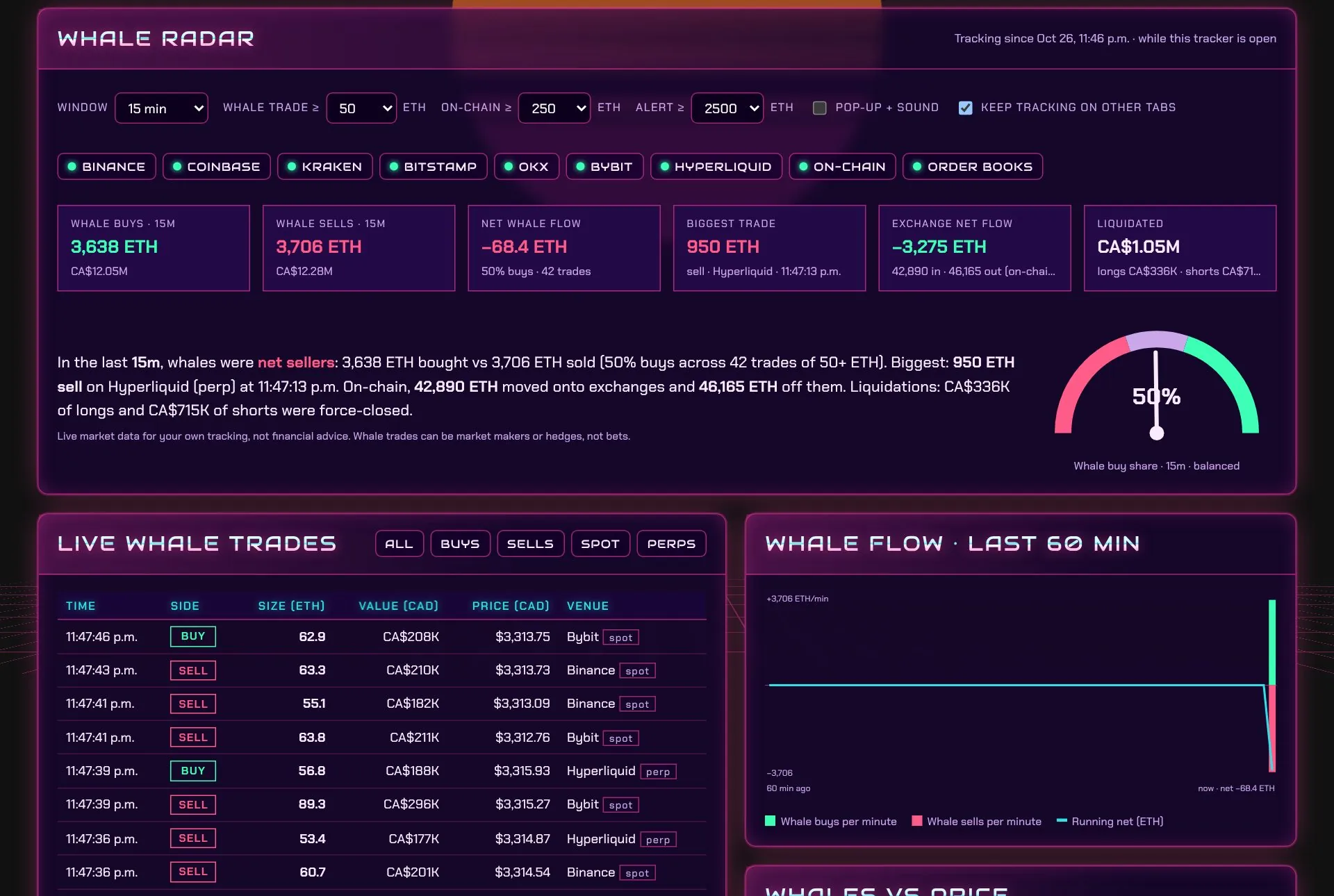Open the Alert 2500 ETH dropdown
This screenshot has width=1334, height=896.
coord(727,108)
